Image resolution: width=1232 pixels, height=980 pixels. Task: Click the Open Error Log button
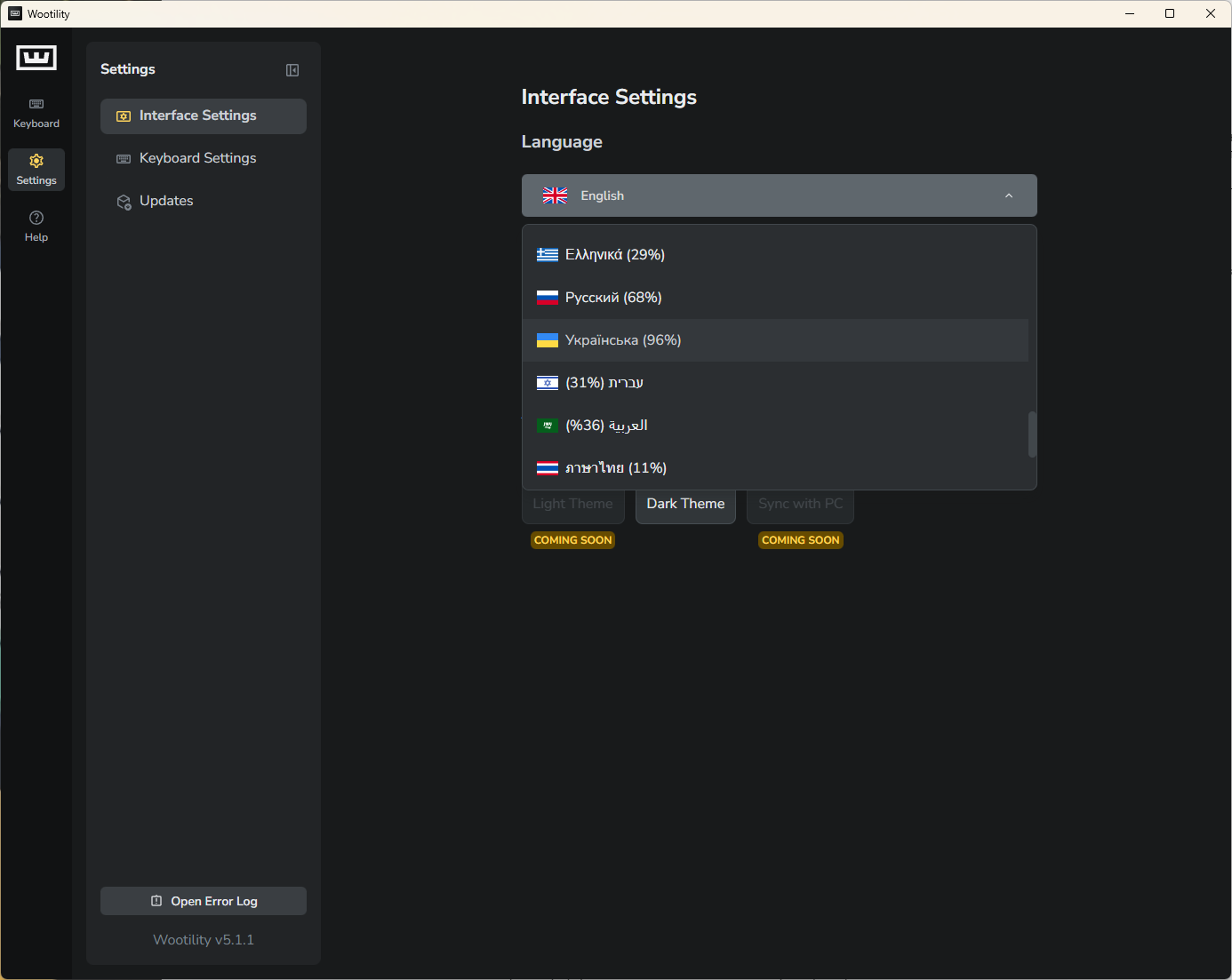point(204,901)
